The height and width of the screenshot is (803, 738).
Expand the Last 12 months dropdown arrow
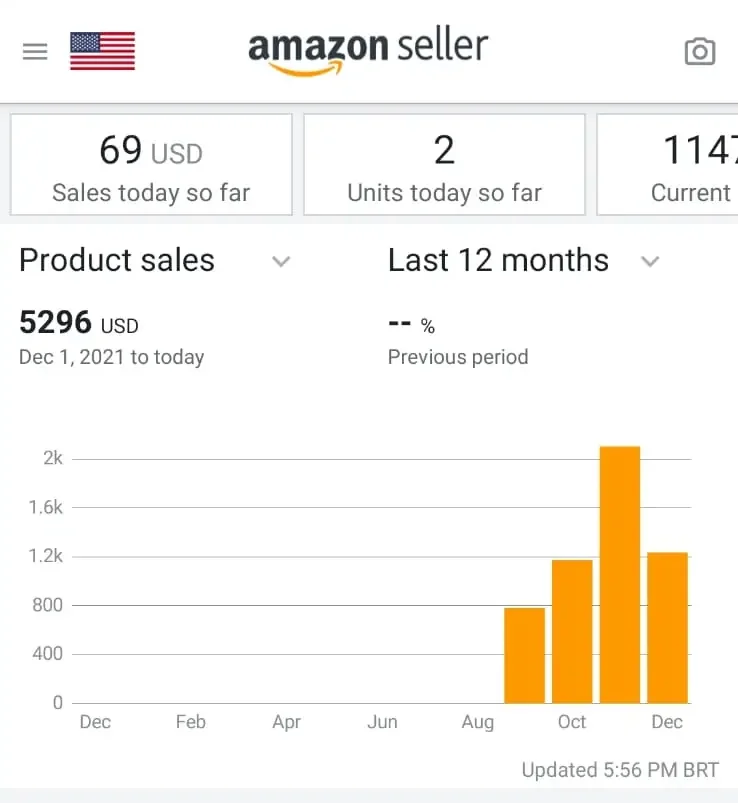pyautogui.click(x=650, y=262)
